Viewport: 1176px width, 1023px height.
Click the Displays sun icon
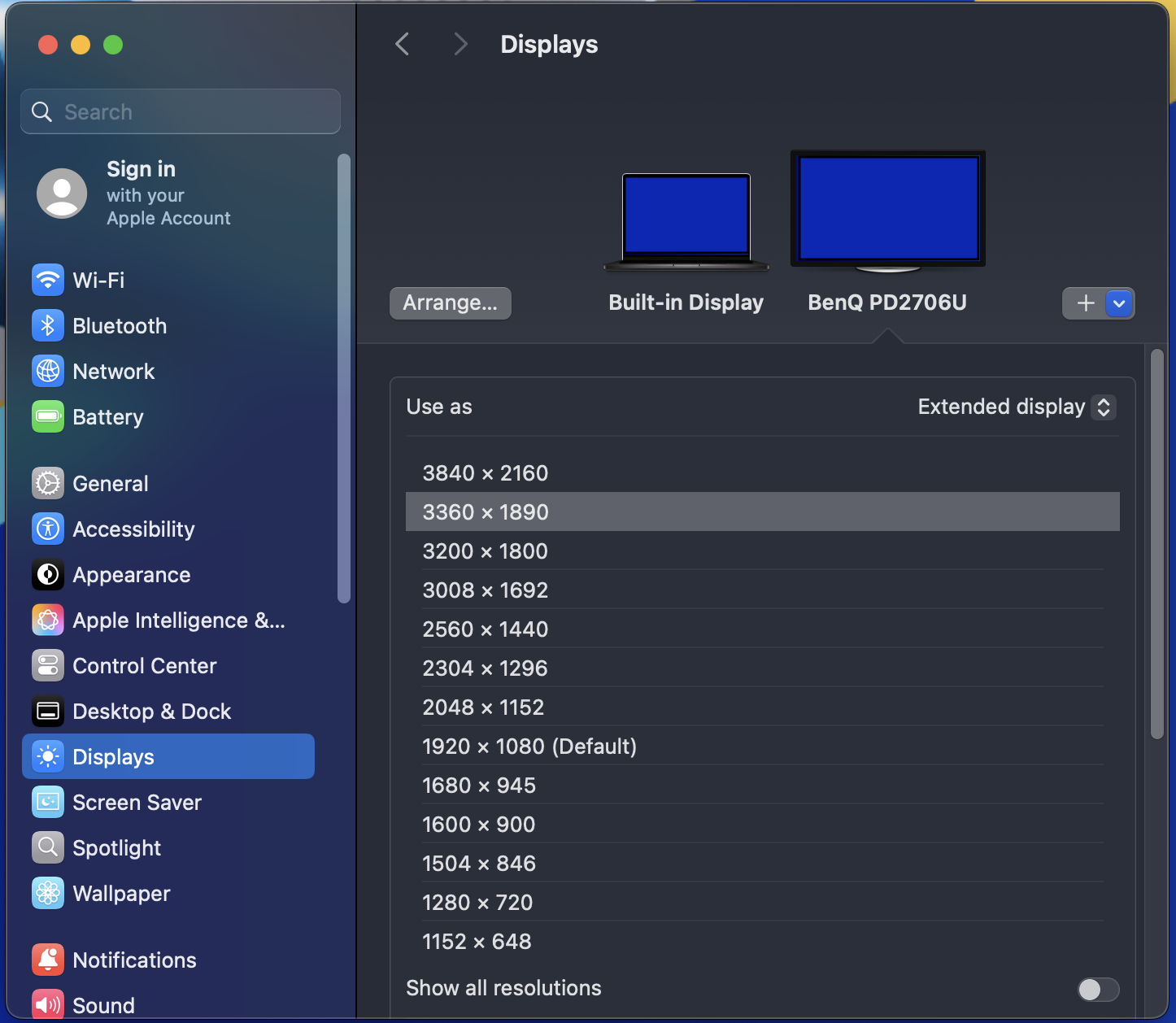pos(48,757)
